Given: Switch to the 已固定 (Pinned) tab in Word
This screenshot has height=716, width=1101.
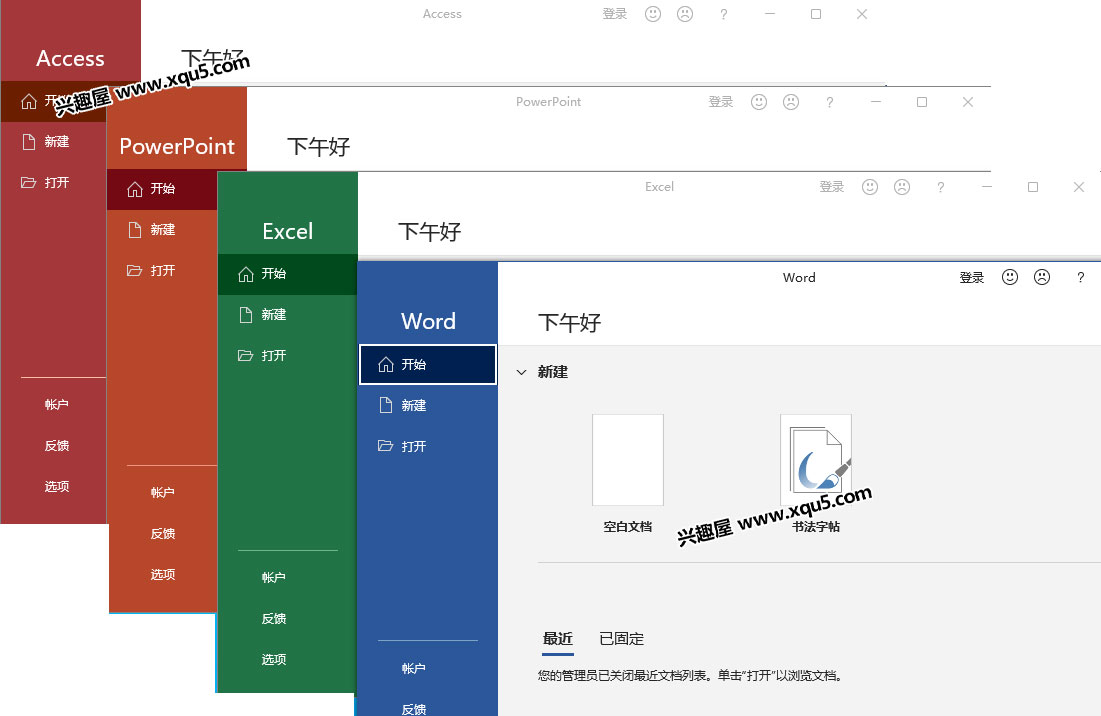Looking at the screenshot, I should point(621,639).
